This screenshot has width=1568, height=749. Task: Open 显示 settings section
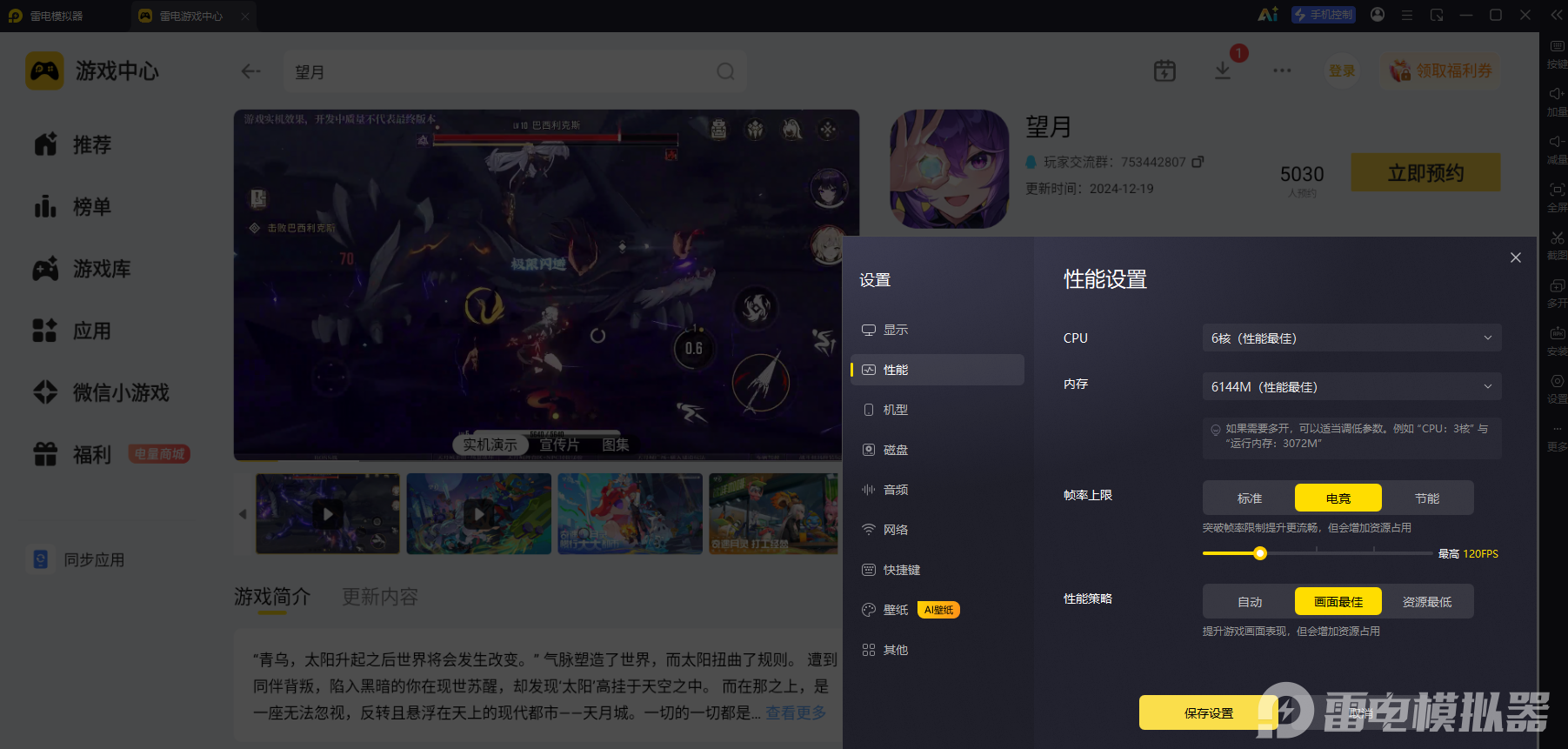[x=937, y=330]
